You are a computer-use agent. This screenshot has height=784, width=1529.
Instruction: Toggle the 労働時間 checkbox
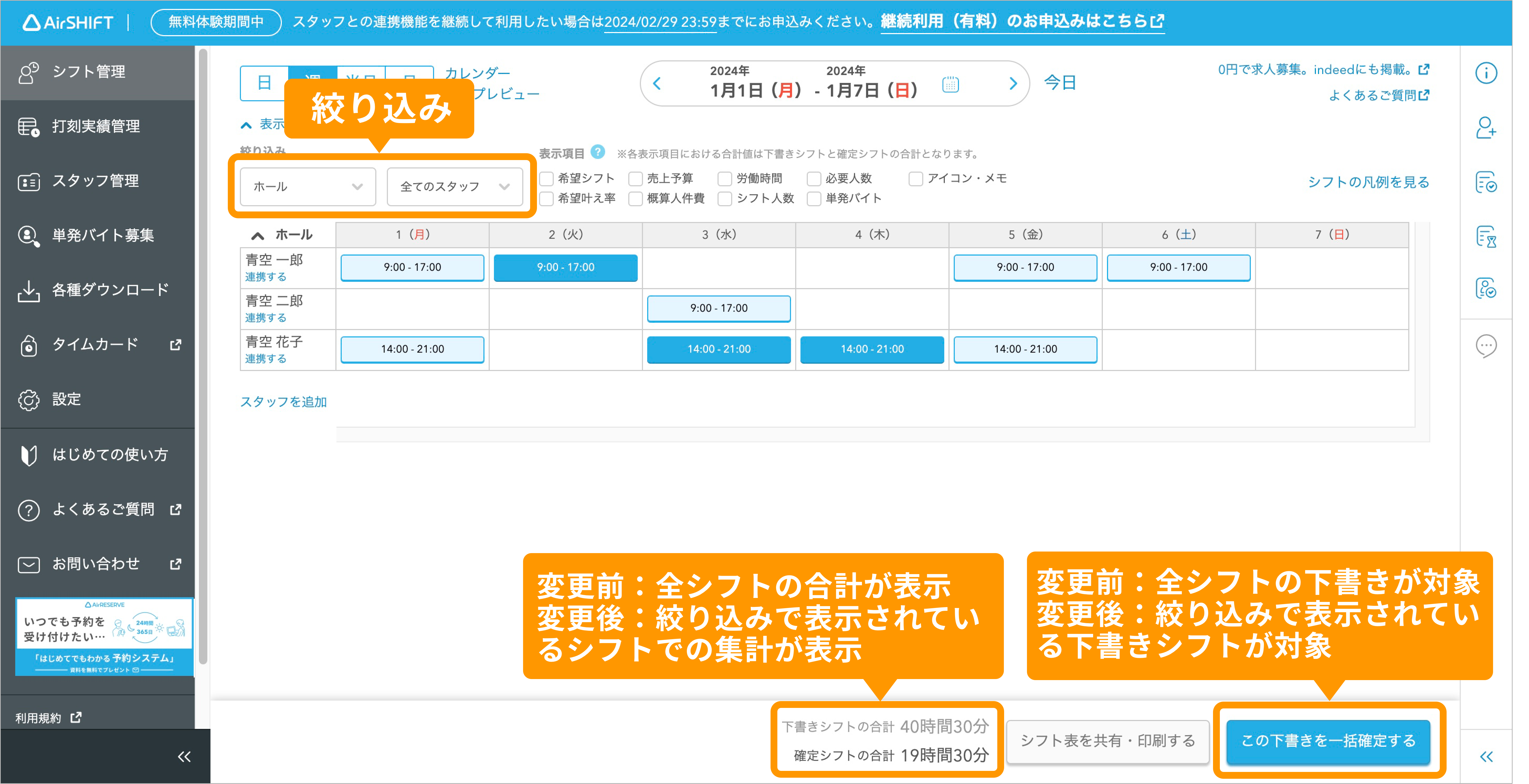pyautogui.click(x=724, y=178)
